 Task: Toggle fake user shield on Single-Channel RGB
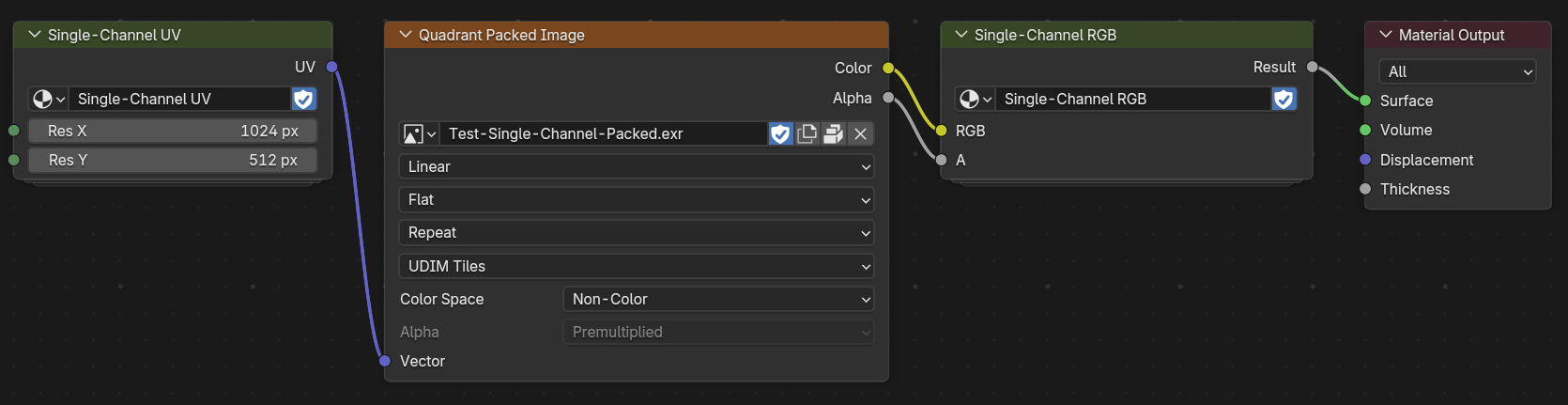coord(1284,99)
